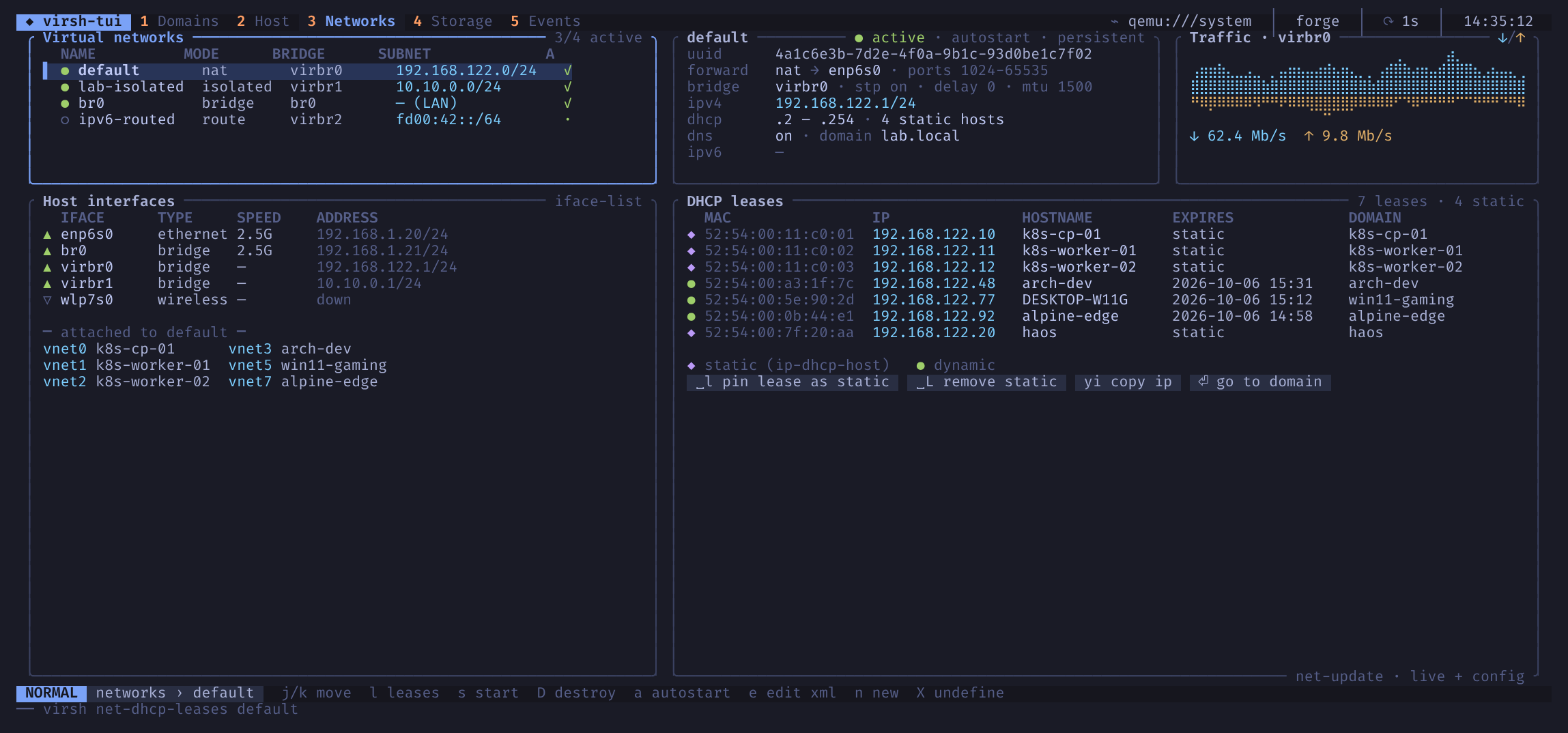This screenshot has height=733, width=1568.
Task: Click the green status dot for default network
Action: 65,70
